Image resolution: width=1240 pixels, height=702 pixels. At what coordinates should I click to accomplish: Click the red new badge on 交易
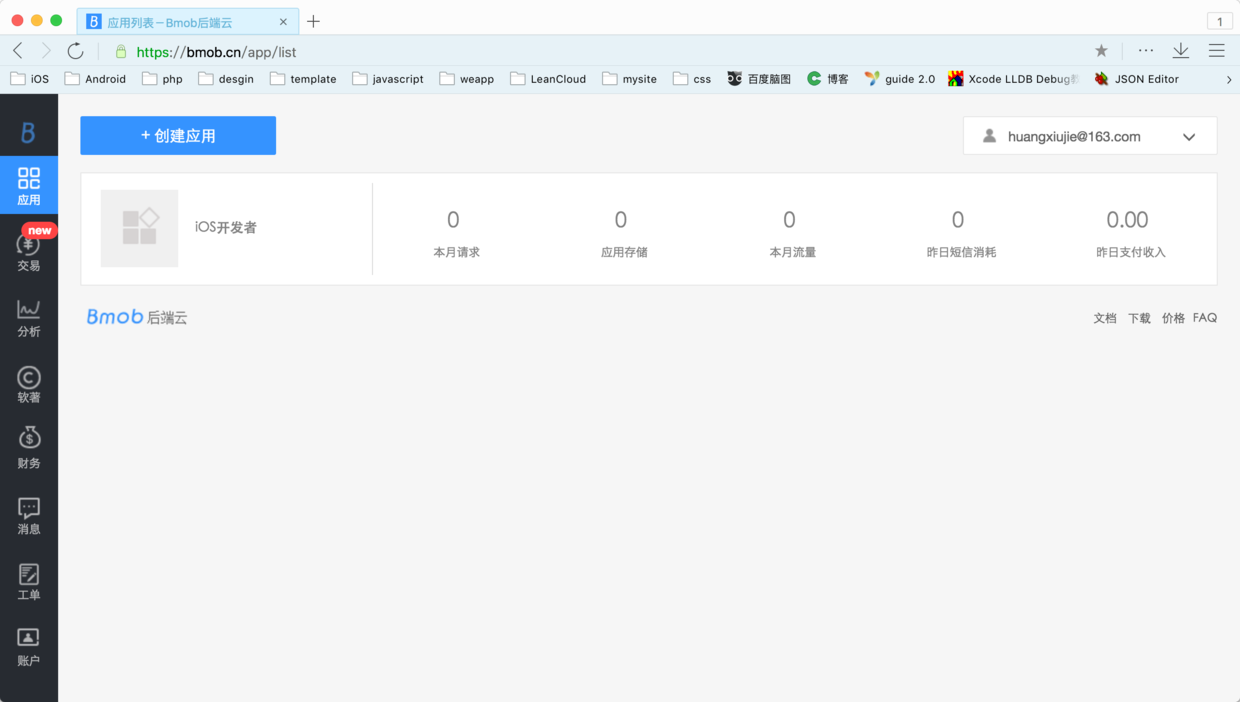coord(40,230)
